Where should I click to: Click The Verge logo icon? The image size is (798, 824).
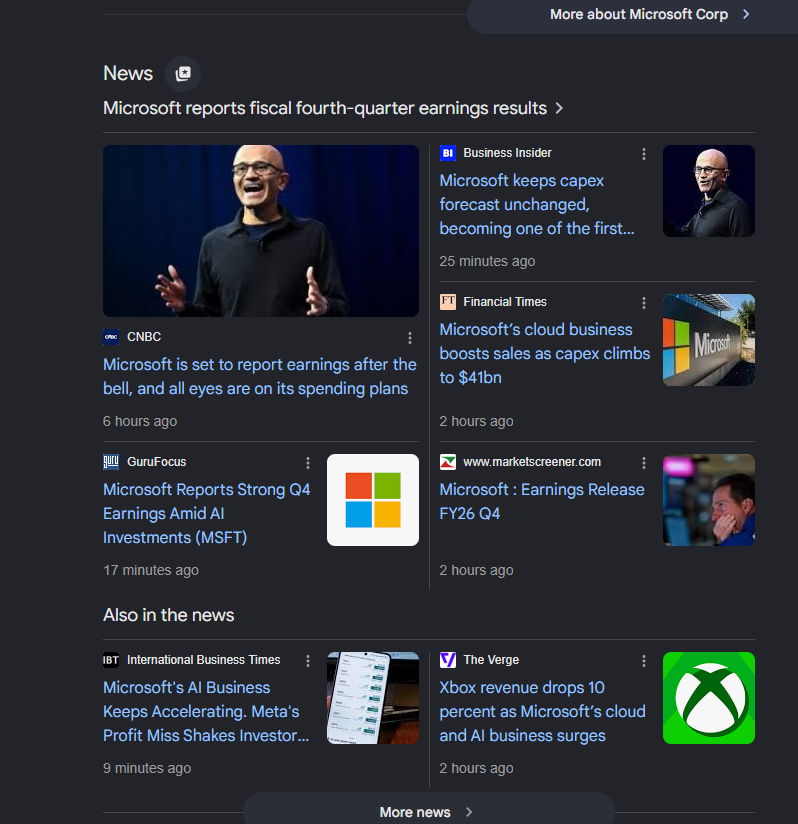pyautogui.click(x=448, y=660)
